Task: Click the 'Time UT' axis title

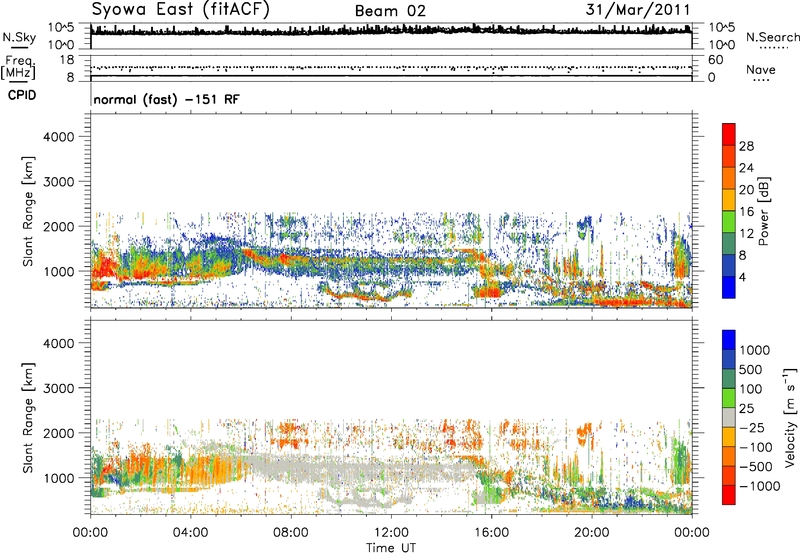Action: click(x=391, y=548)
